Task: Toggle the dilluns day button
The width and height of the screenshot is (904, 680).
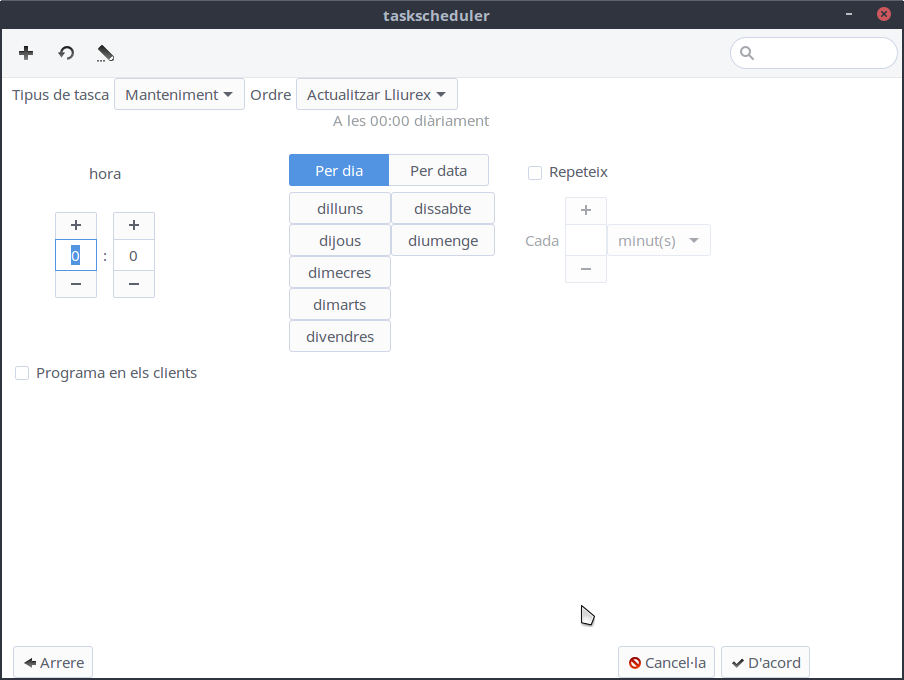Action: click(340, 209)
